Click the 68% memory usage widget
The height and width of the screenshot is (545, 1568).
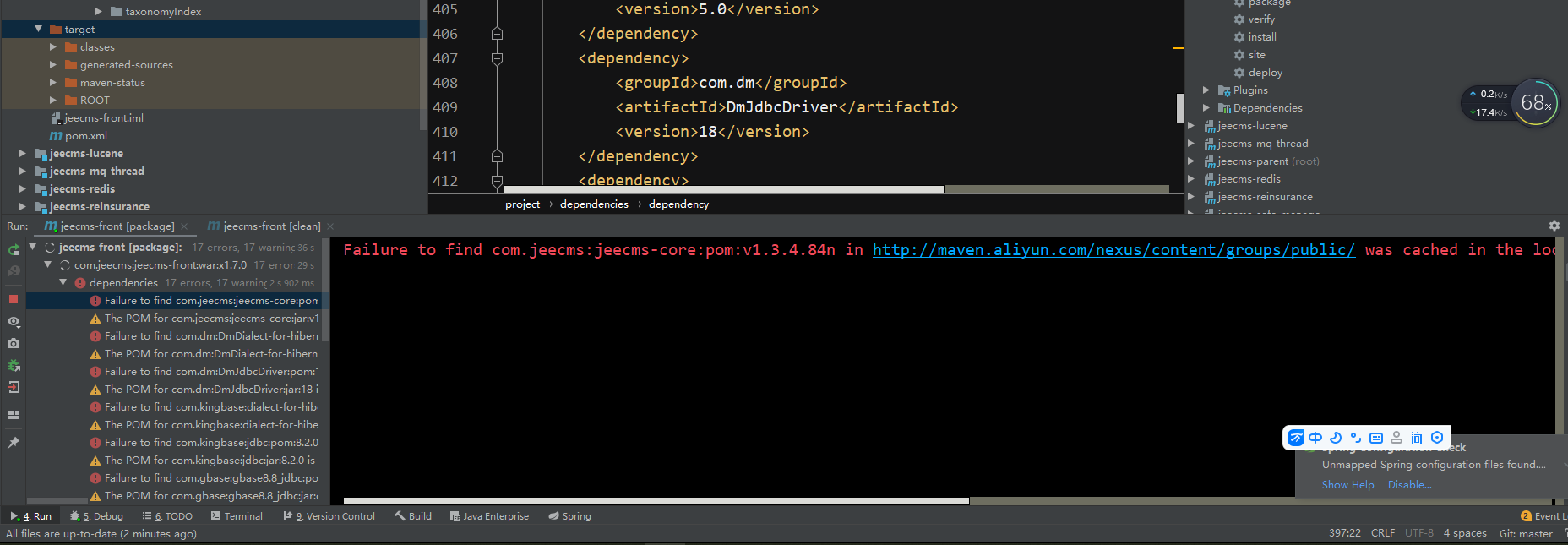point(1535,103)
